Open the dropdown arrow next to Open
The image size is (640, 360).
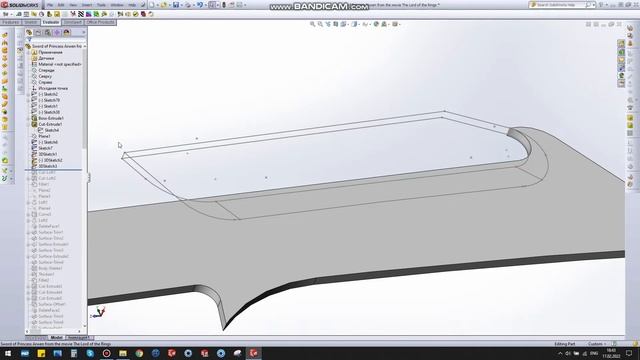[169, 5]
